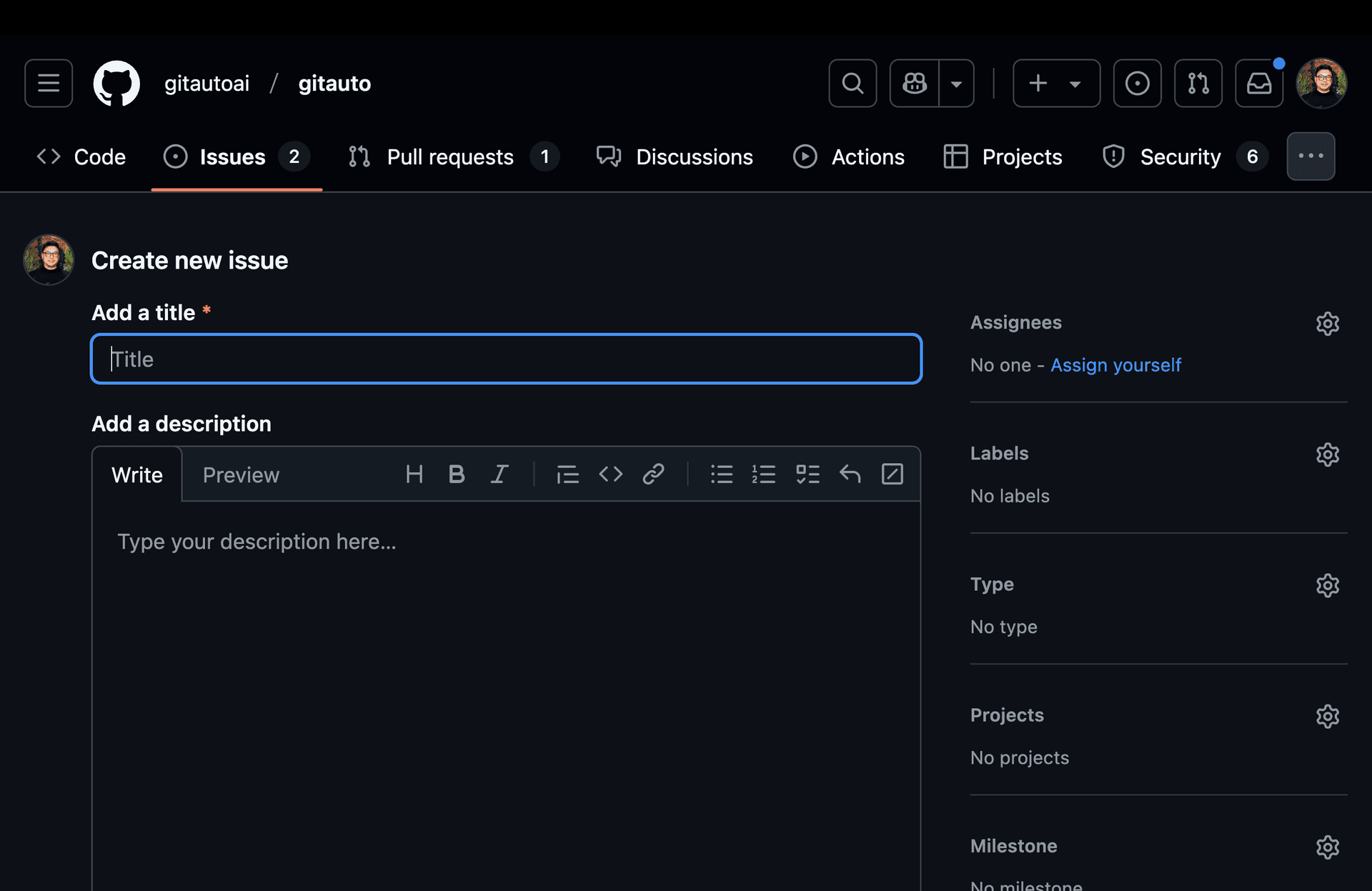1372x891 pixels.
Task: Open the Labels settings gear
Action: click(x=1328, y=454)
